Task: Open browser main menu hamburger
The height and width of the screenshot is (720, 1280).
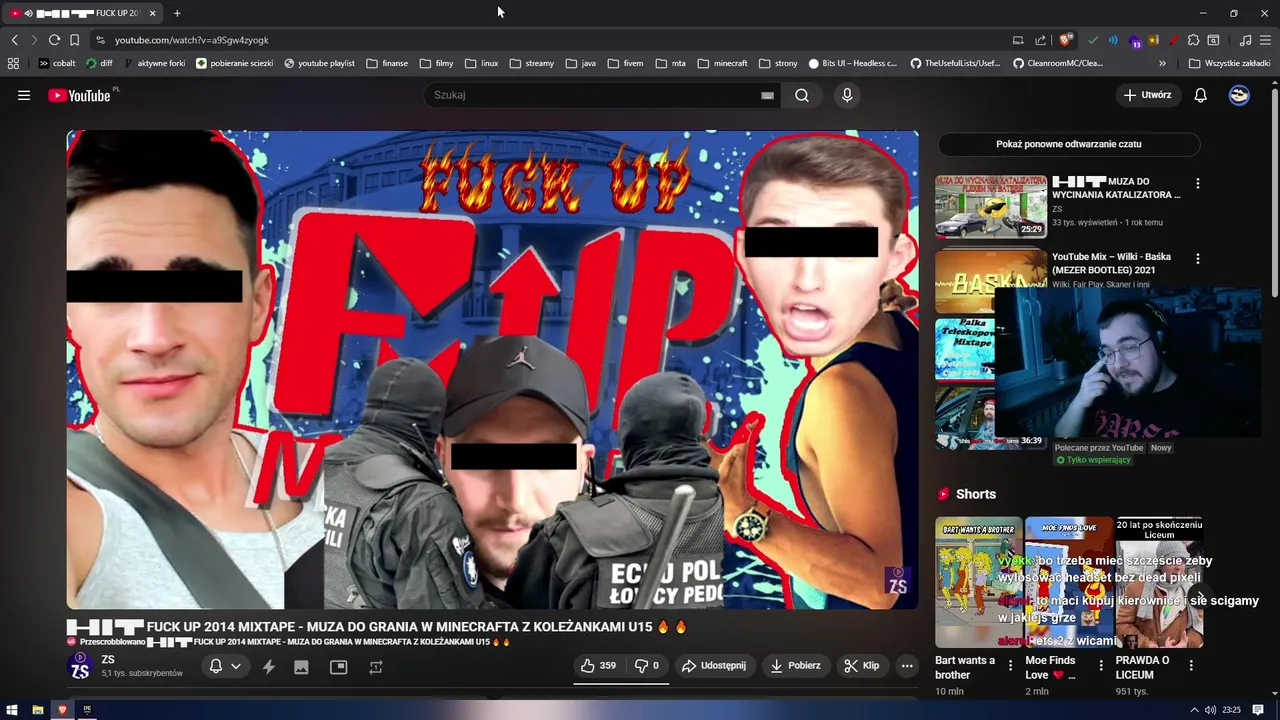Action: pos(1266,40)
